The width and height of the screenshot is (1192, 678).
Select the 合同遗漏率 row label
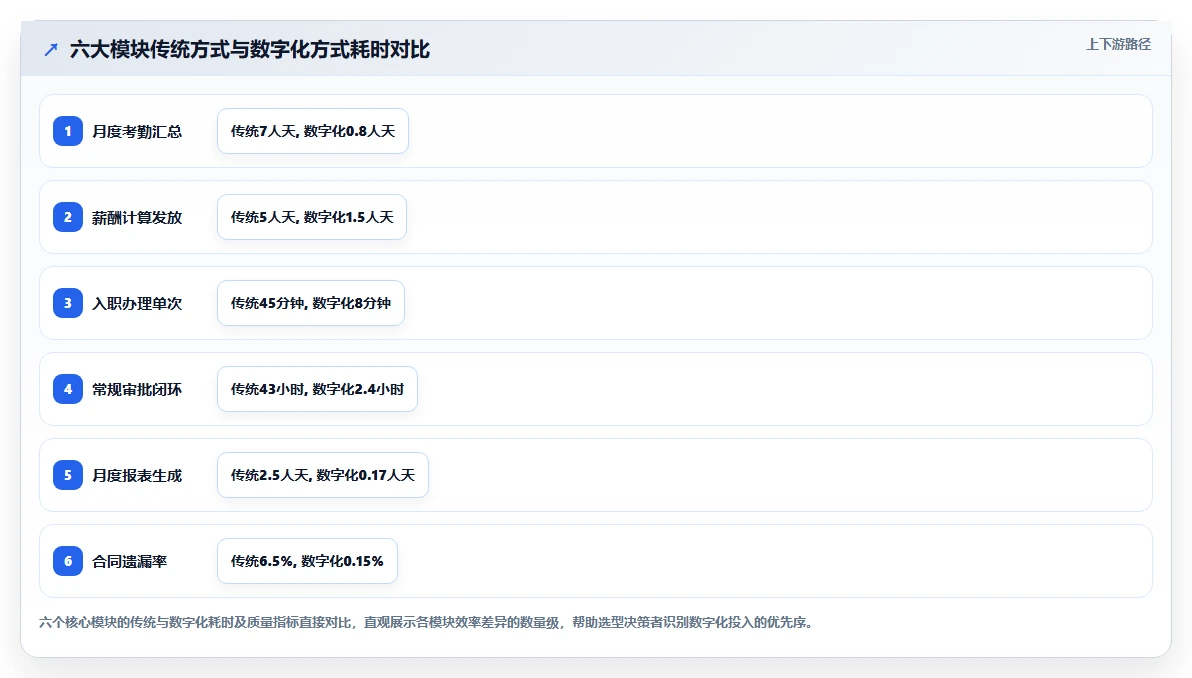coord(129,561)
